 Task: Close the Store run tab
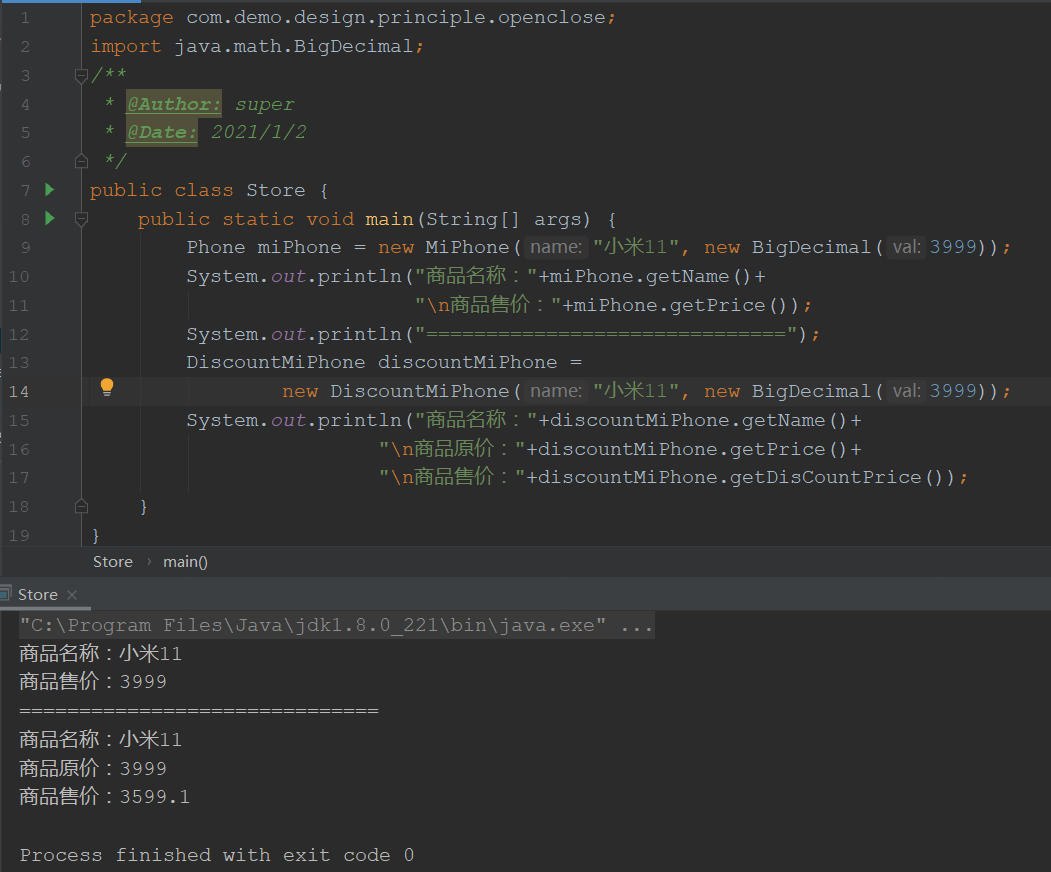click(x=72, y=595)
